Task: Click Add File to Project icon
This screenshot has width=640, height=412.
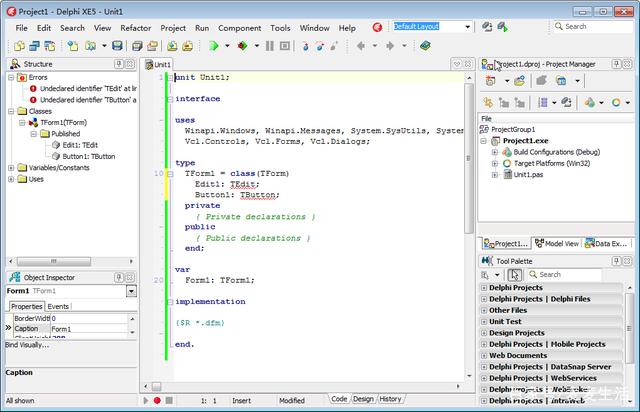Action: 172,46
